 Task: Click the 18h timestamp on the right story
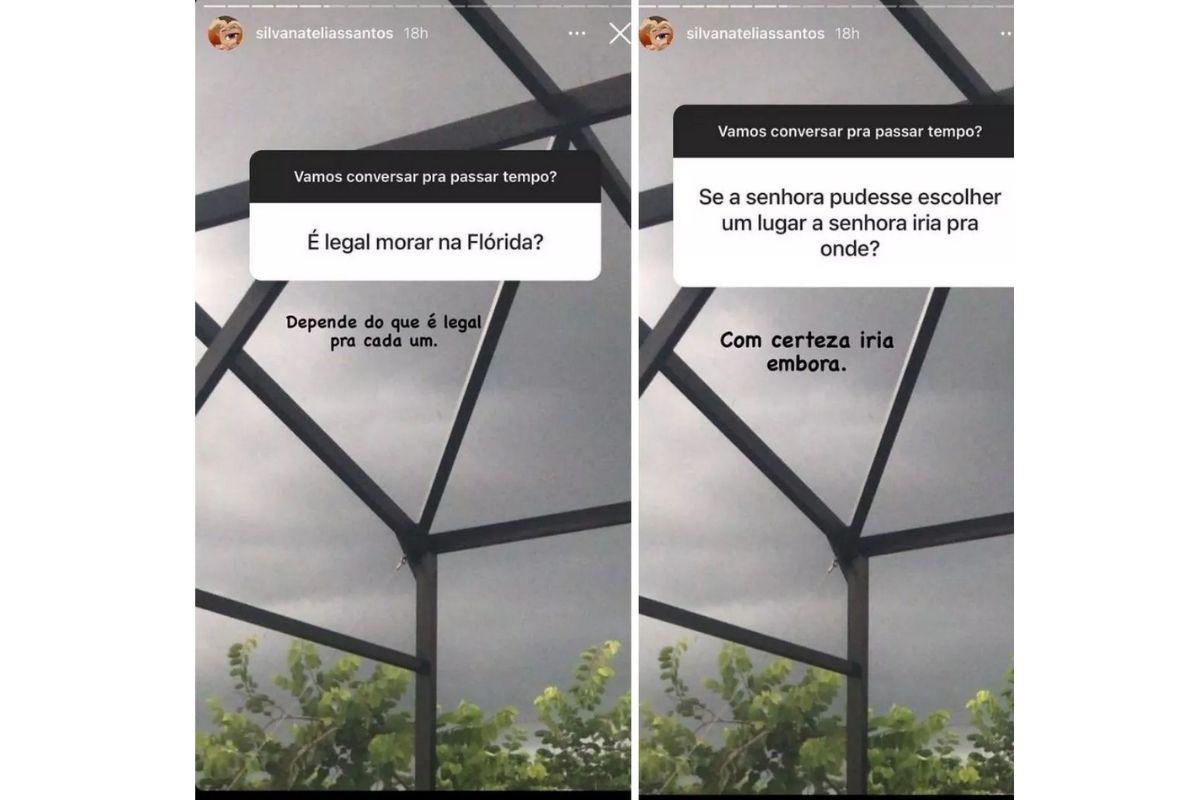pyautogui.click(x=848, y=33)
